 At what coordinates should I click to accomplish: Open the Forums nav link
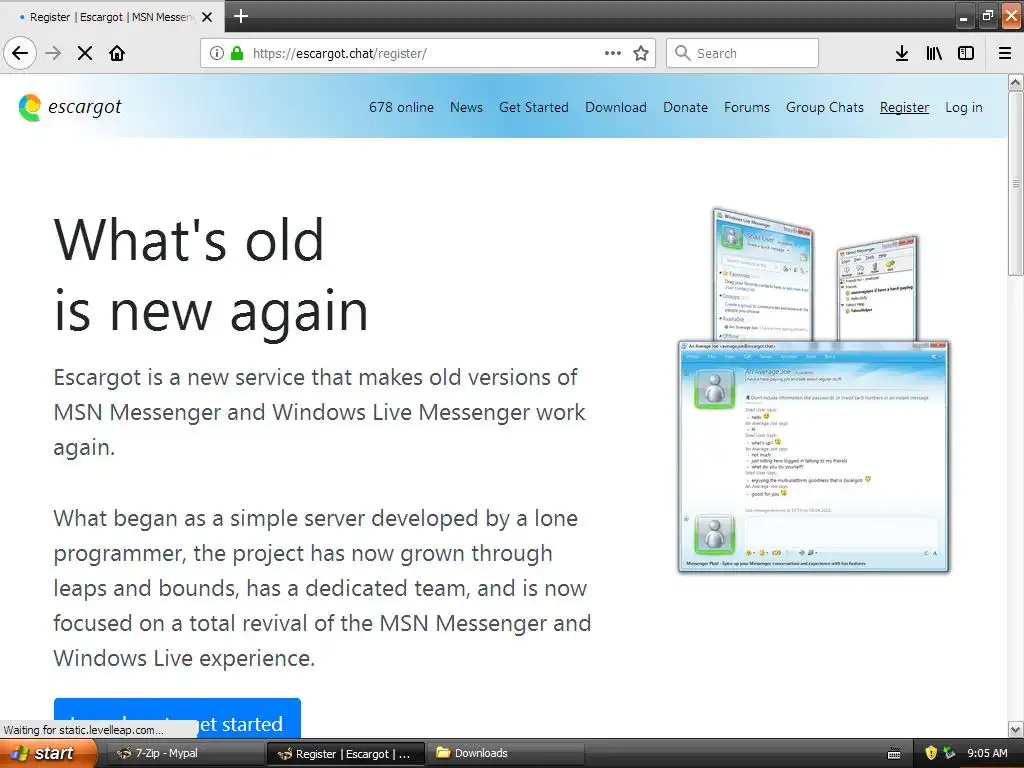click(746, 107)
